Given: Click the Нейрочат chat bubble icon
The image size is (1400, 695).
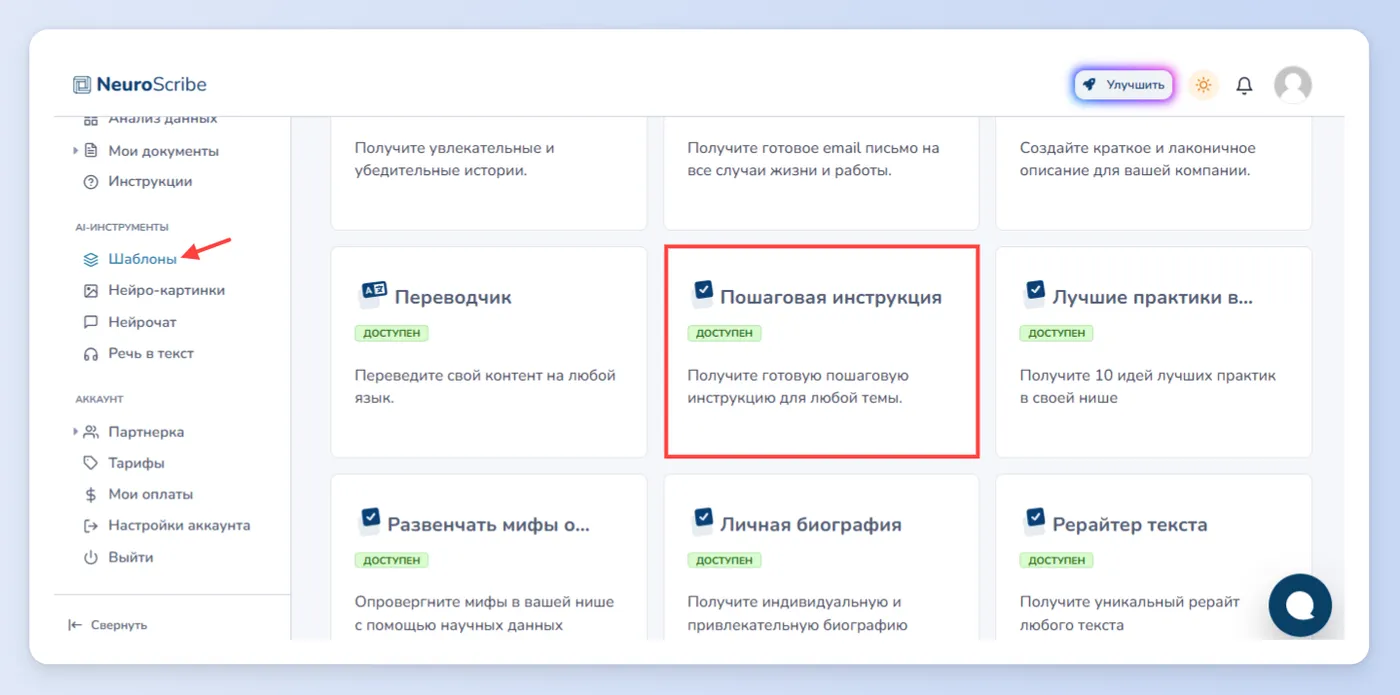Looking at the screenshot, I should click(x=91, y=322).
